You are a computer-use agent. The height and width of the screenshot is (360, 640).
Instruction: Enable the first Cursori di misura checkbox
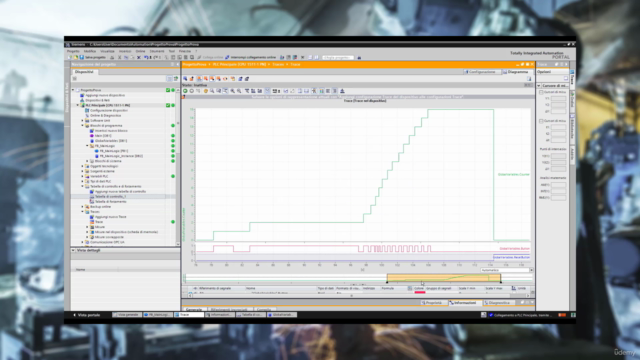click(x=541, y=92)
